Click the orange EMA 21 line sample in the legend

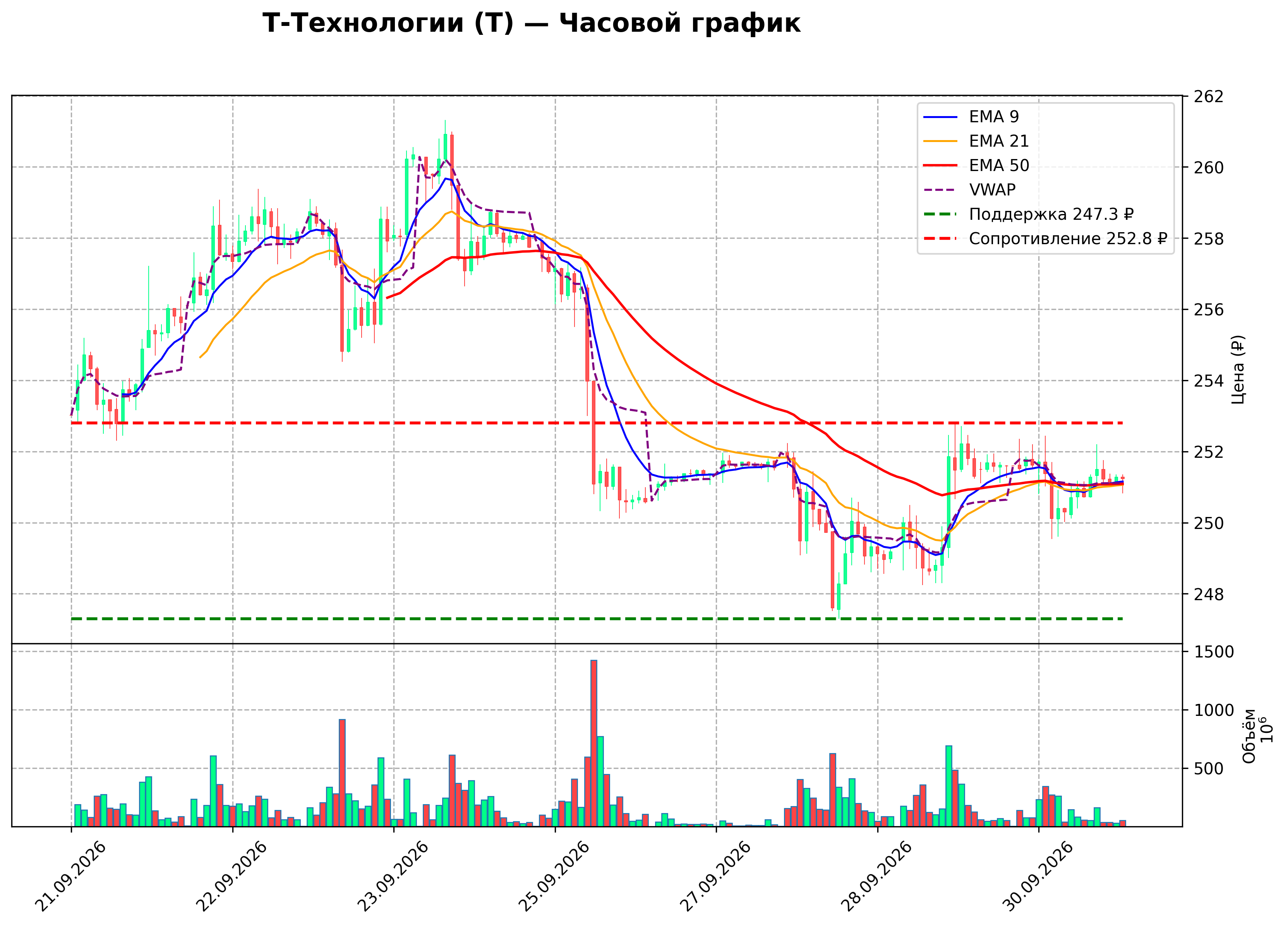click(x=940, y=141)
